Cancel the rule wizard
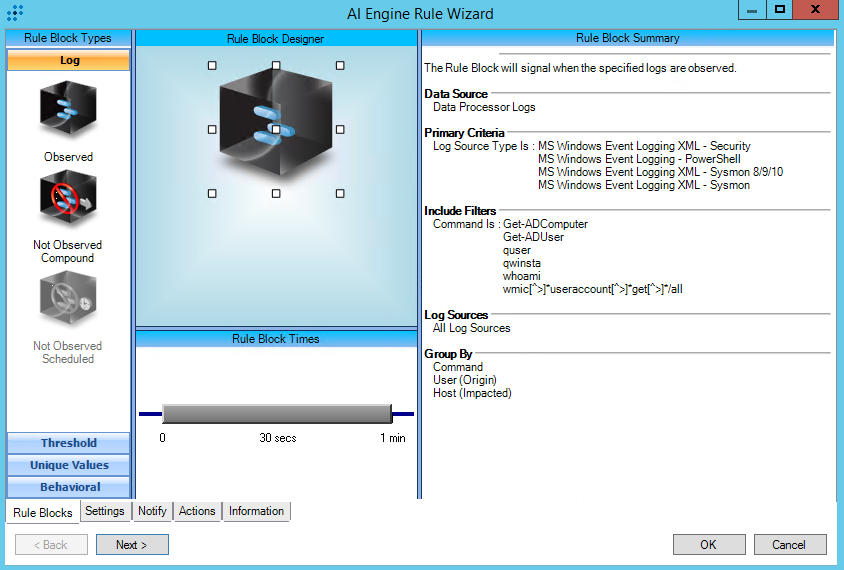 (x=789, y=545)
